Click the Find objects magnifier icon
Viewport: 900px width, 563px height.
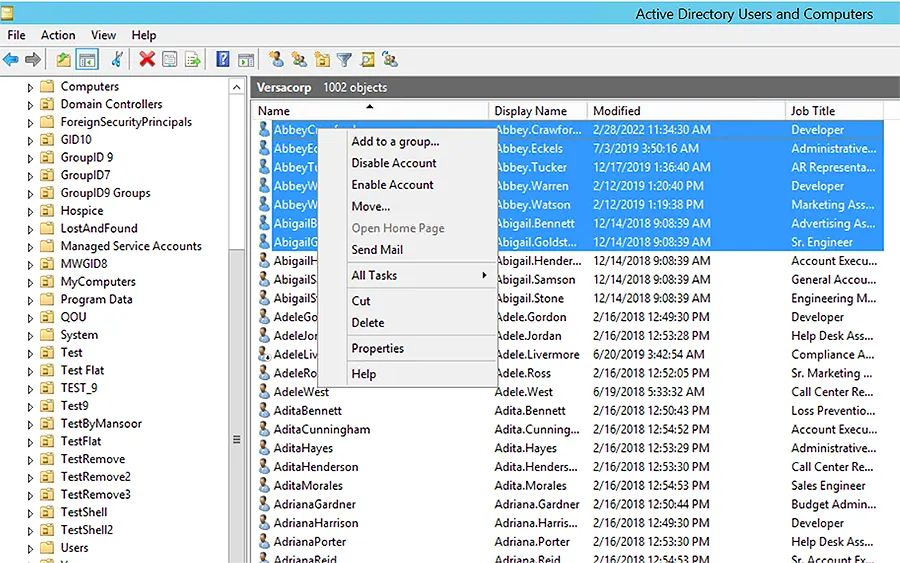367,59
